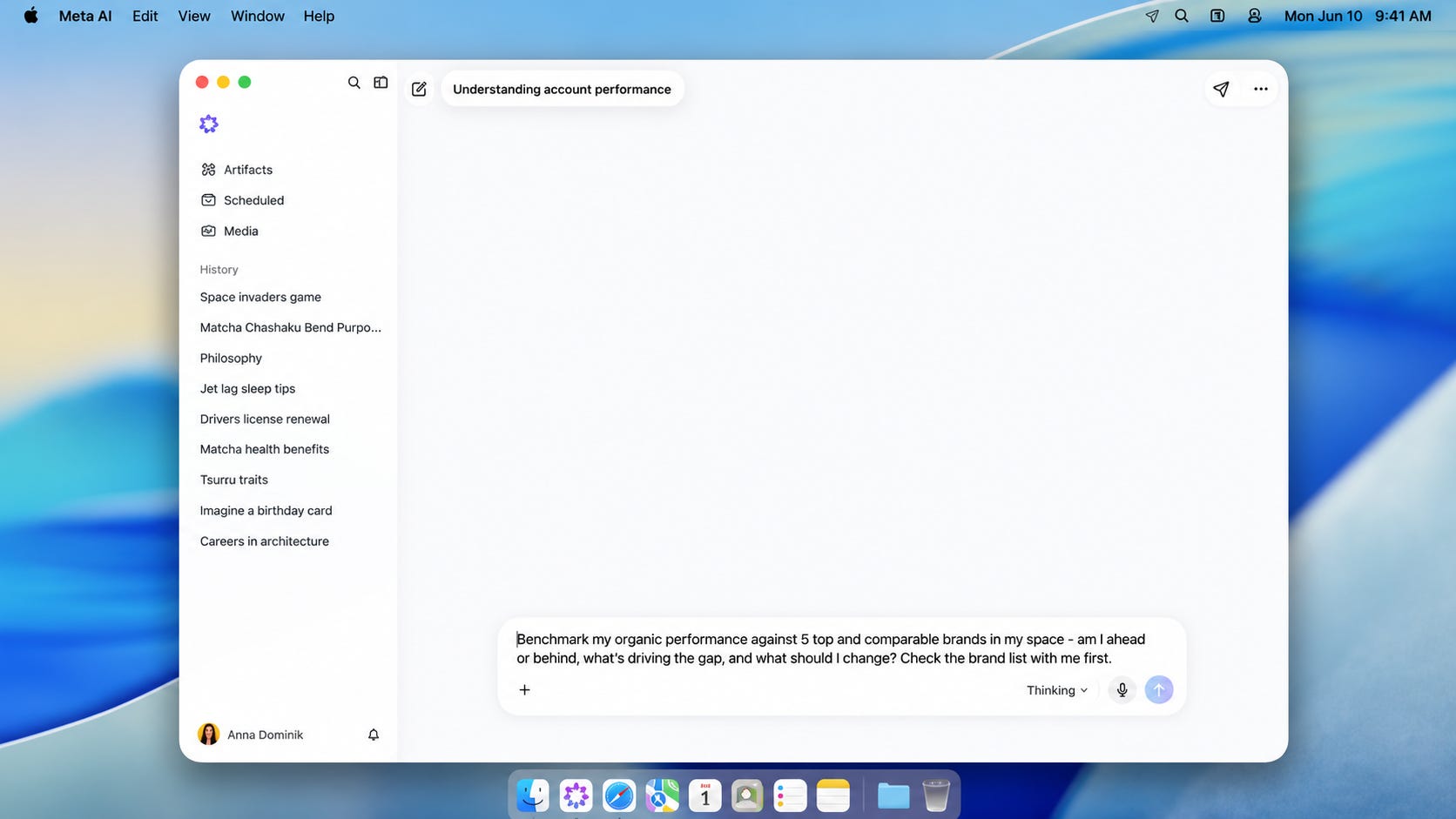Click the search icon in the sidebar
The image size is (1456, 819).
[x=354, y=83]
